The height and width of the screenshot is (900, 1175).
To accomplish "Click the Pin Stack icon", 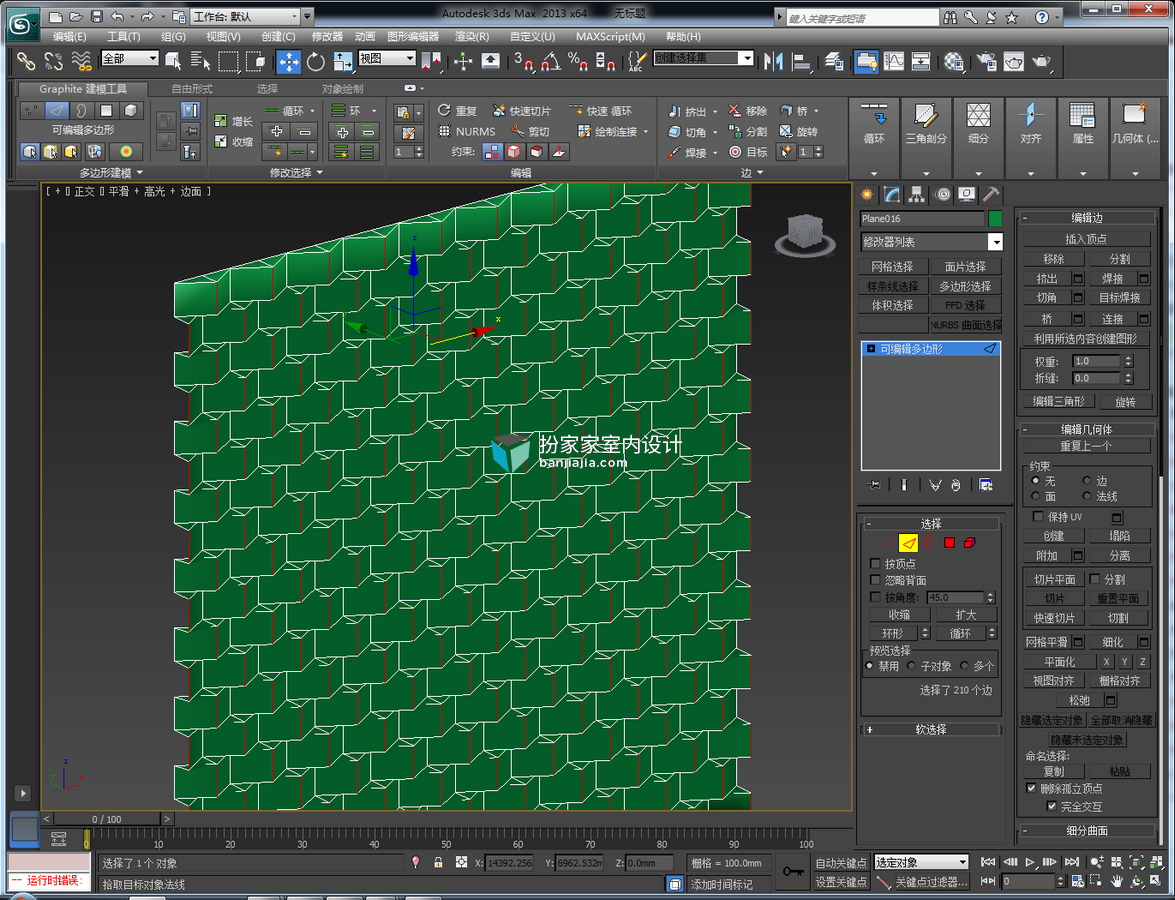I will pyautogui.click(x=874, y=485).
